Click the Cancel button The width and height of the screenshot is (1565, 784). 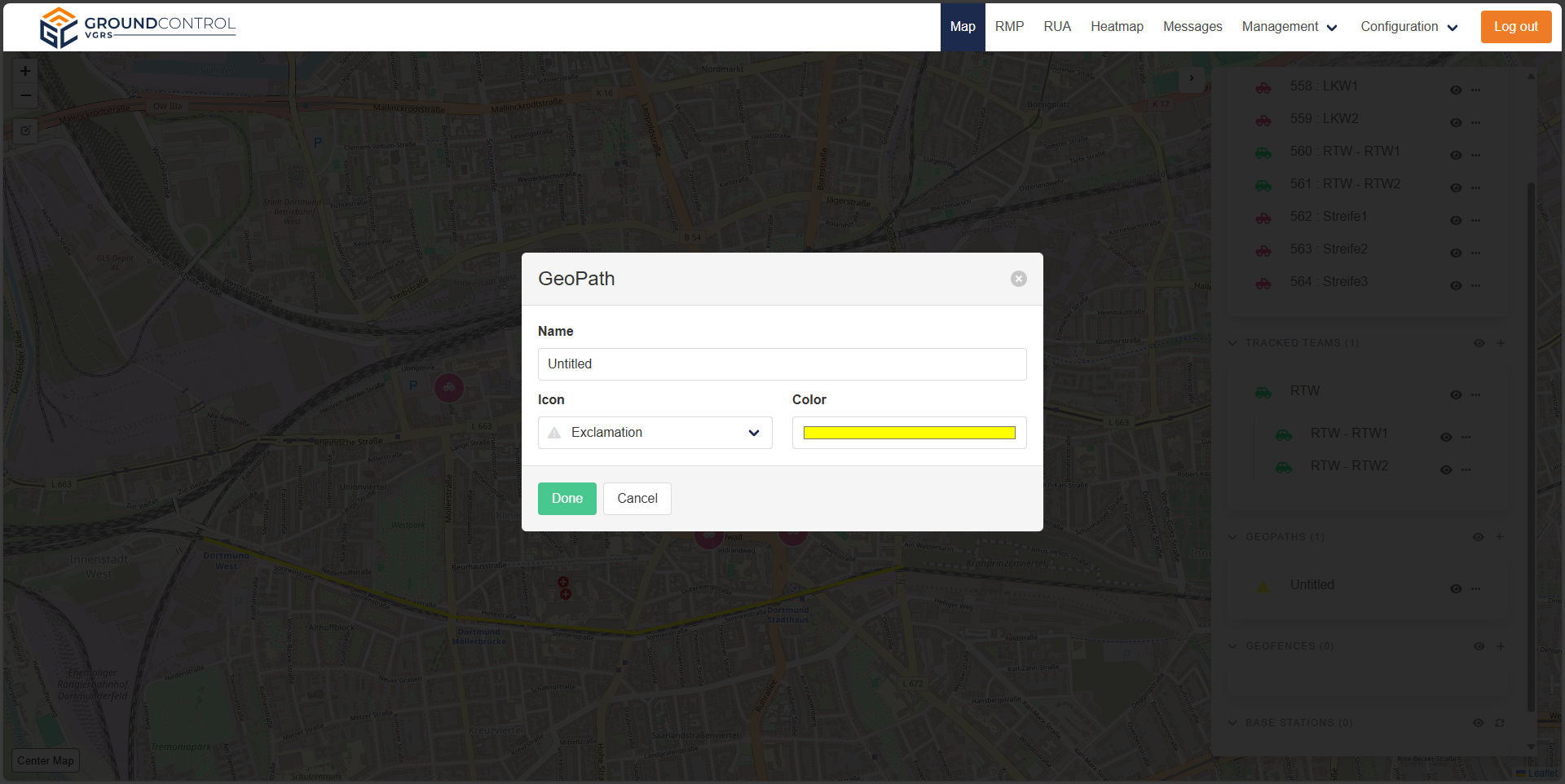coord(637,499)
